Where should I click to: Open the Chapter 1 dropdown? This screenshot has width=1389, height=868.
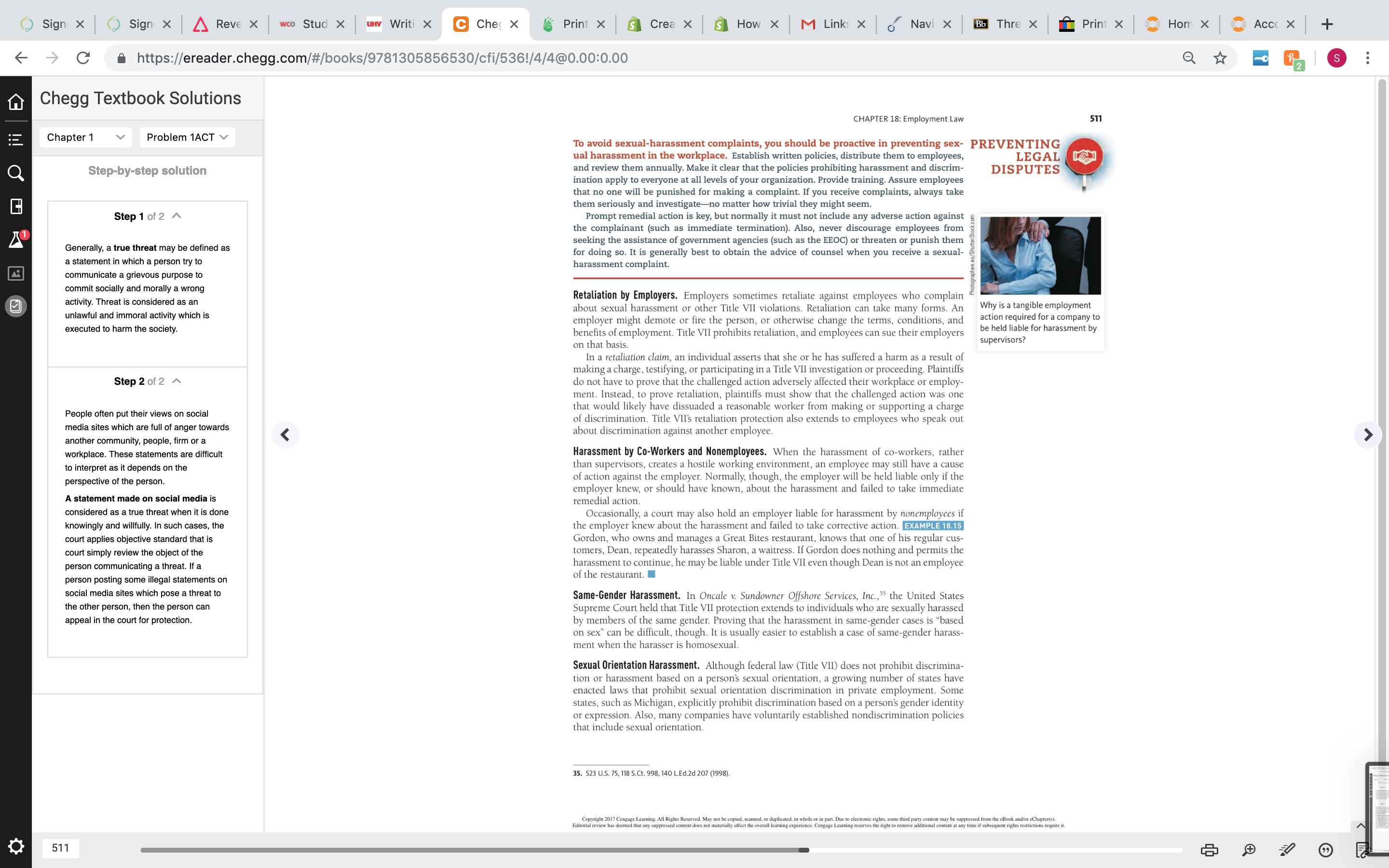(85, 137)
